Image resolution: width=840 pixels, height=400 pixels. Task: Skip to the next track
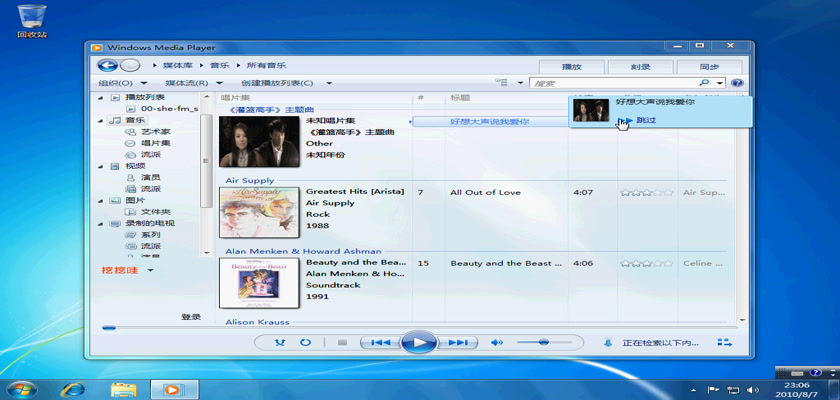[457, 342]
